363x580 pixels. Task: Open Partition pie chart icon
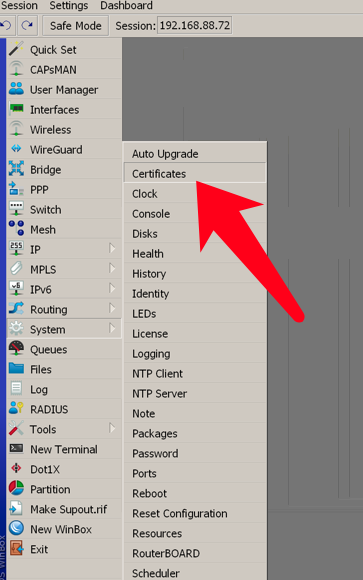pyautogui.click(x=16, y=489)
